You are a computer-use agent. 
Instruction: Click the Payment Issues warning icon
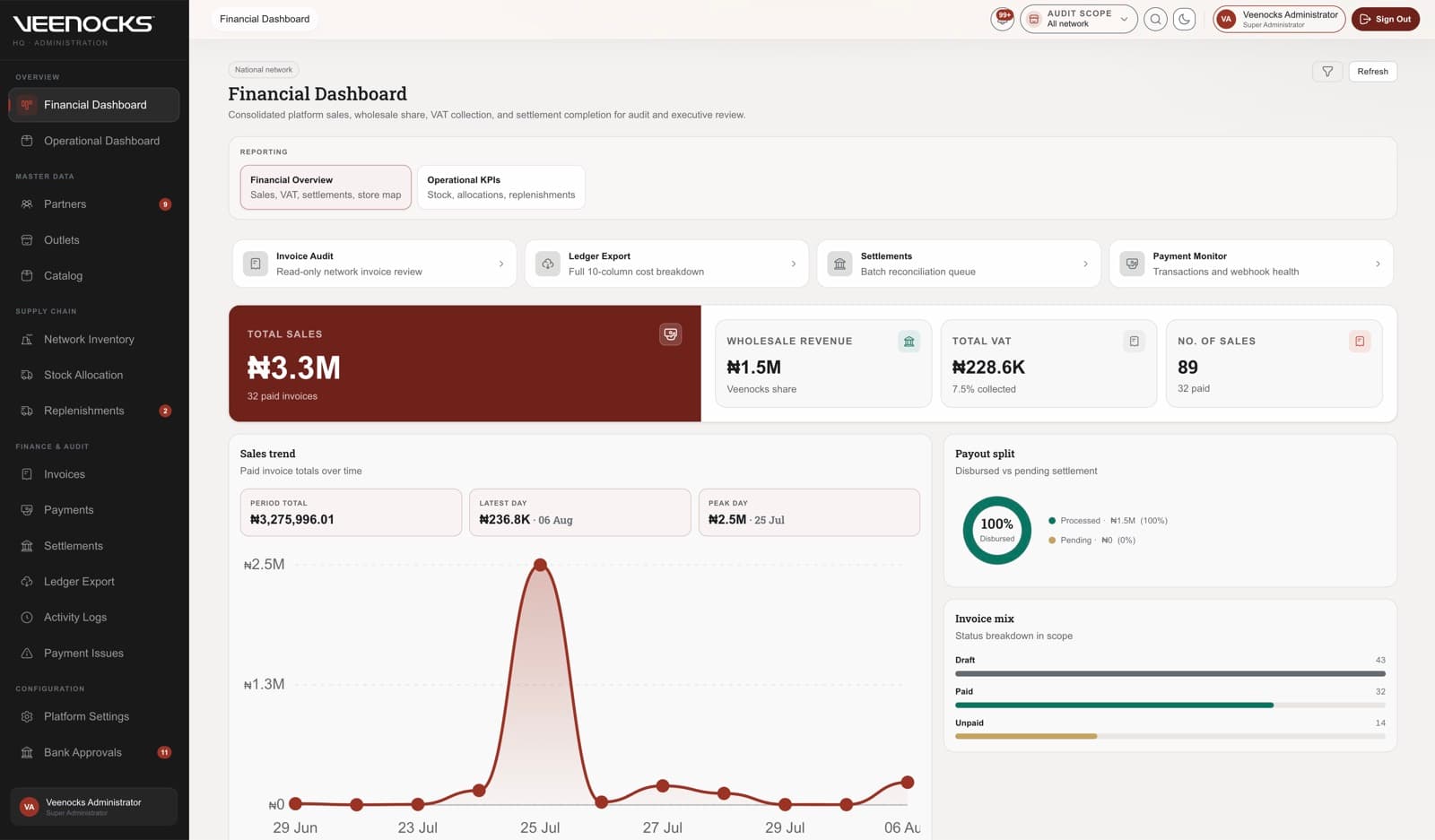point(27,654)
